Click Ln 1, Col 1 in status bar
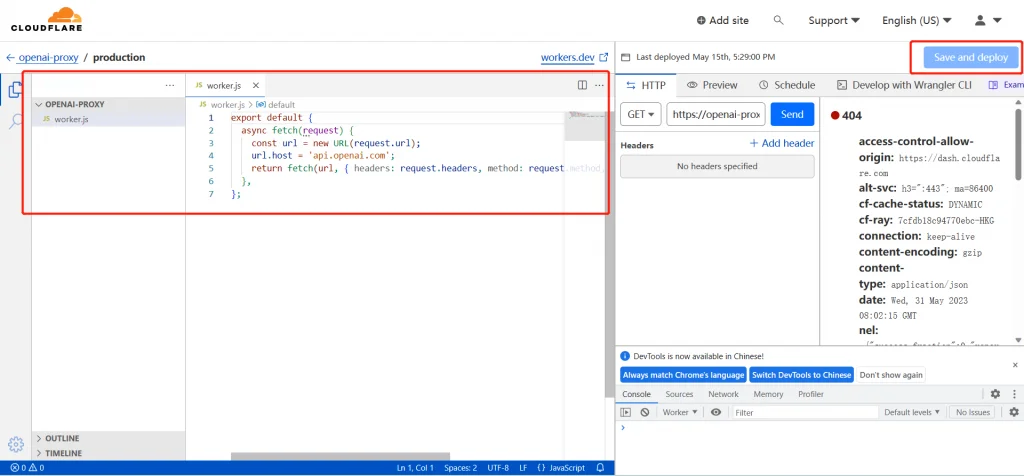Screen dimensions: 1024x476 point(415,468)
